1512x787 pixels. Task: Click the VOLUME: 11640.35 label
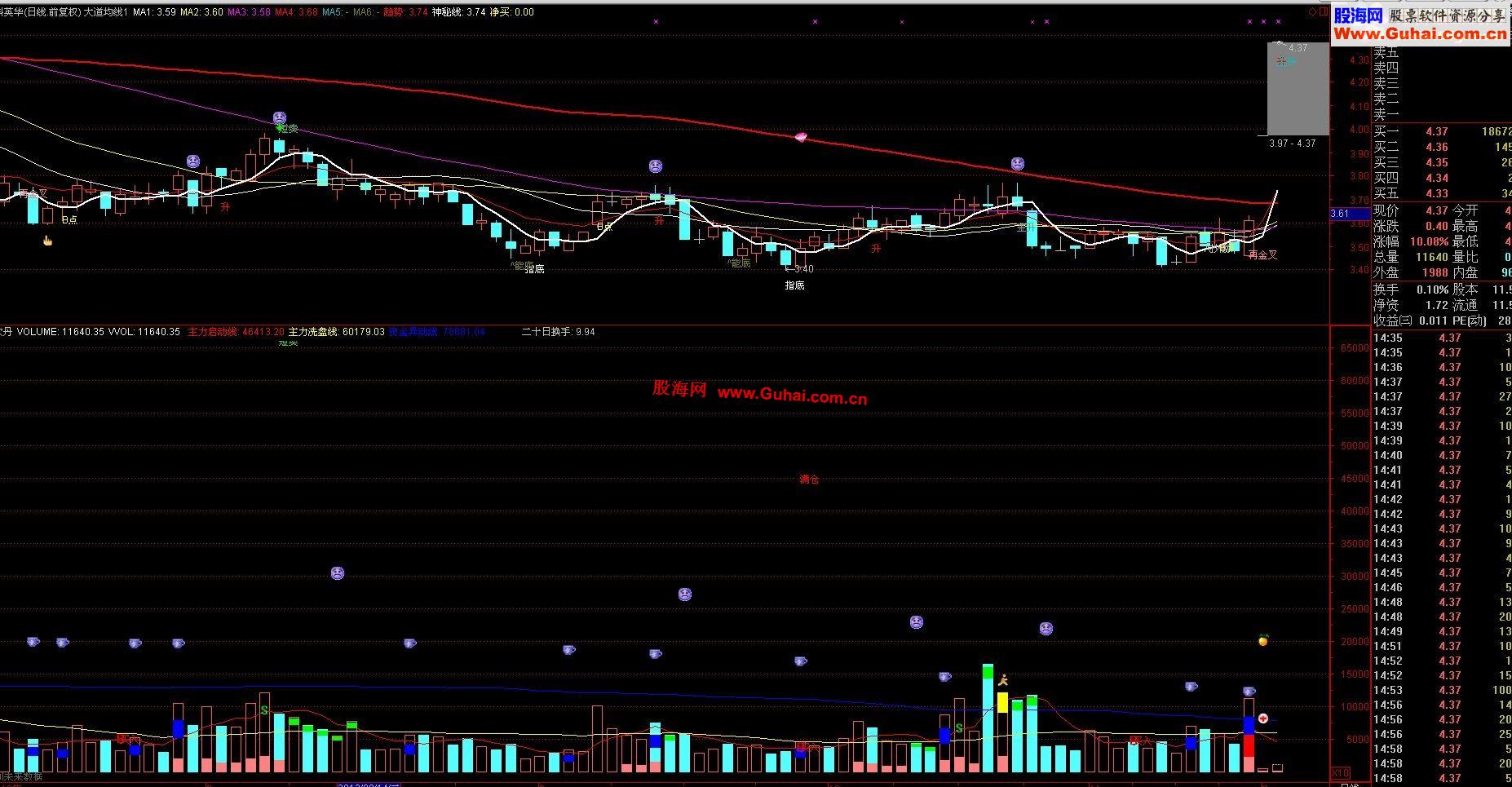[61, 332]
